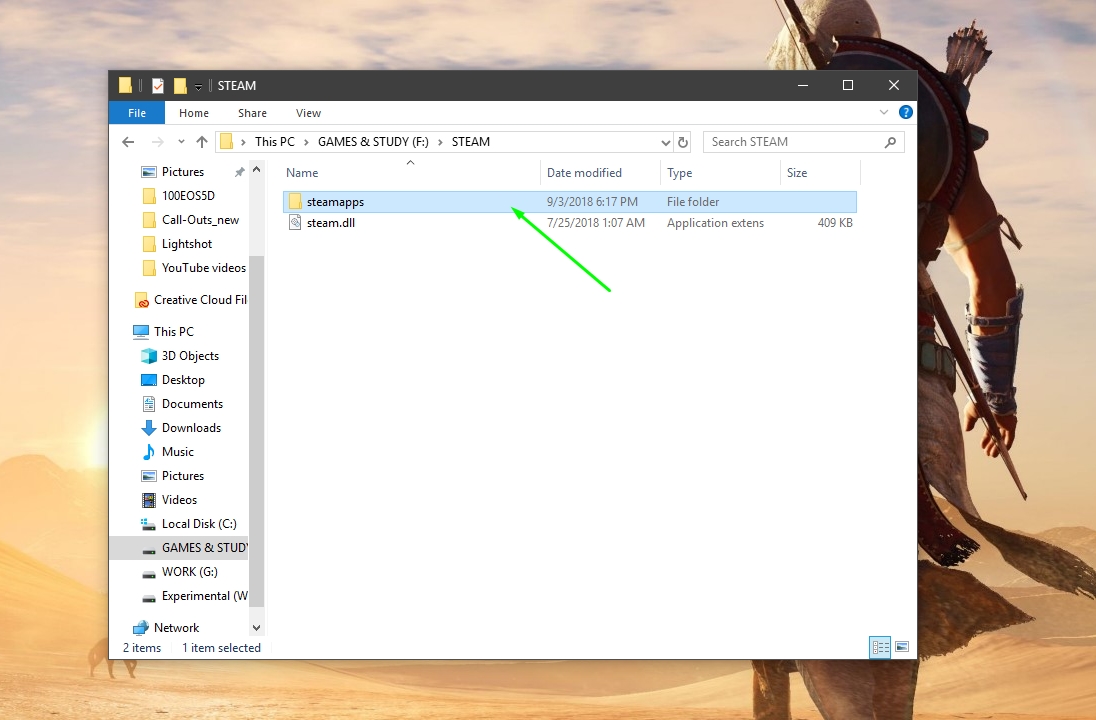Sort by Date modified column

click(x=584, y=173)
